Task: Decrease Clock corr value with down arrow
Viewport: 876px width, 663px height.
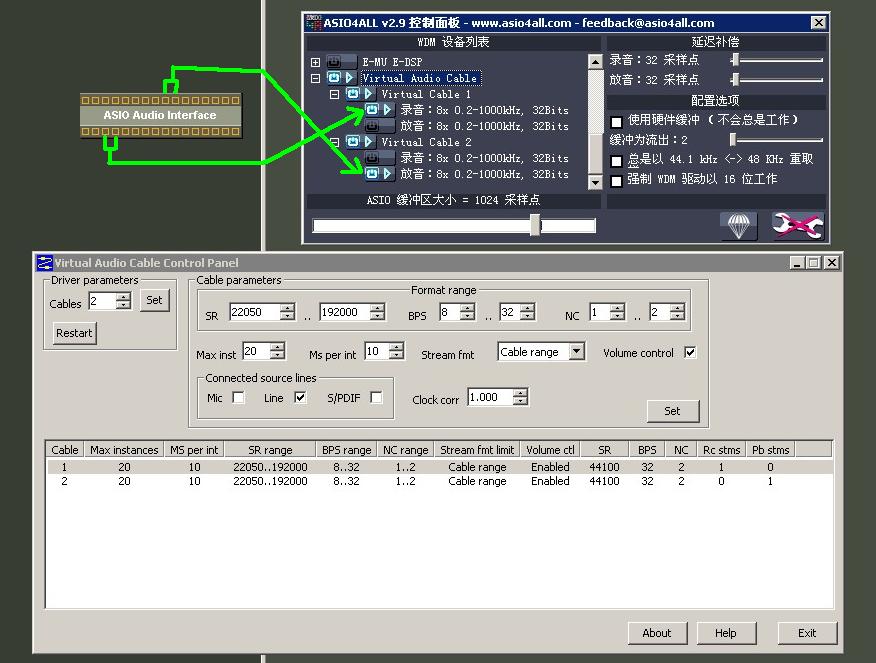Action: [520, 401]
